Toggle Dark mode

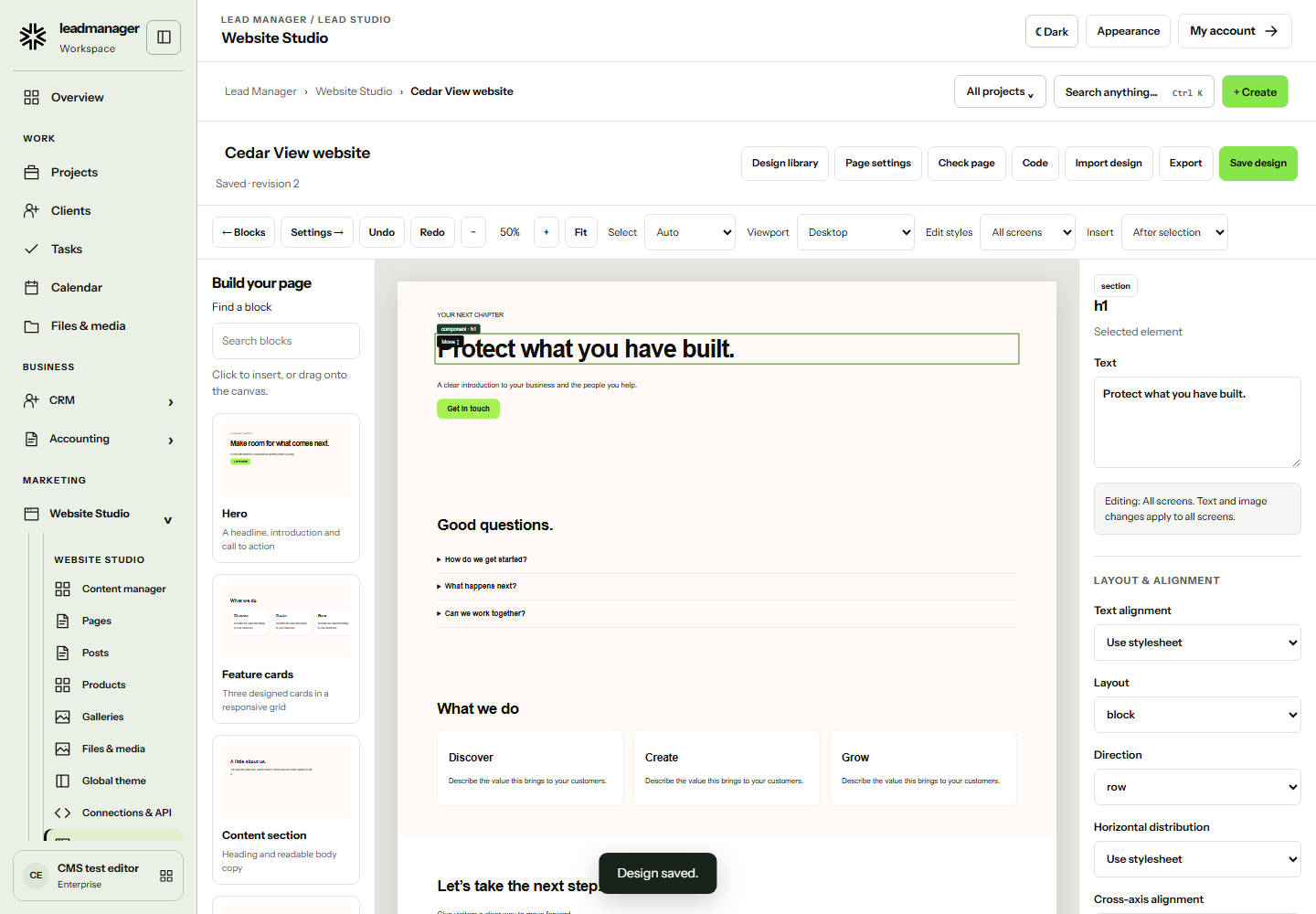click(x=1052, y=31)
